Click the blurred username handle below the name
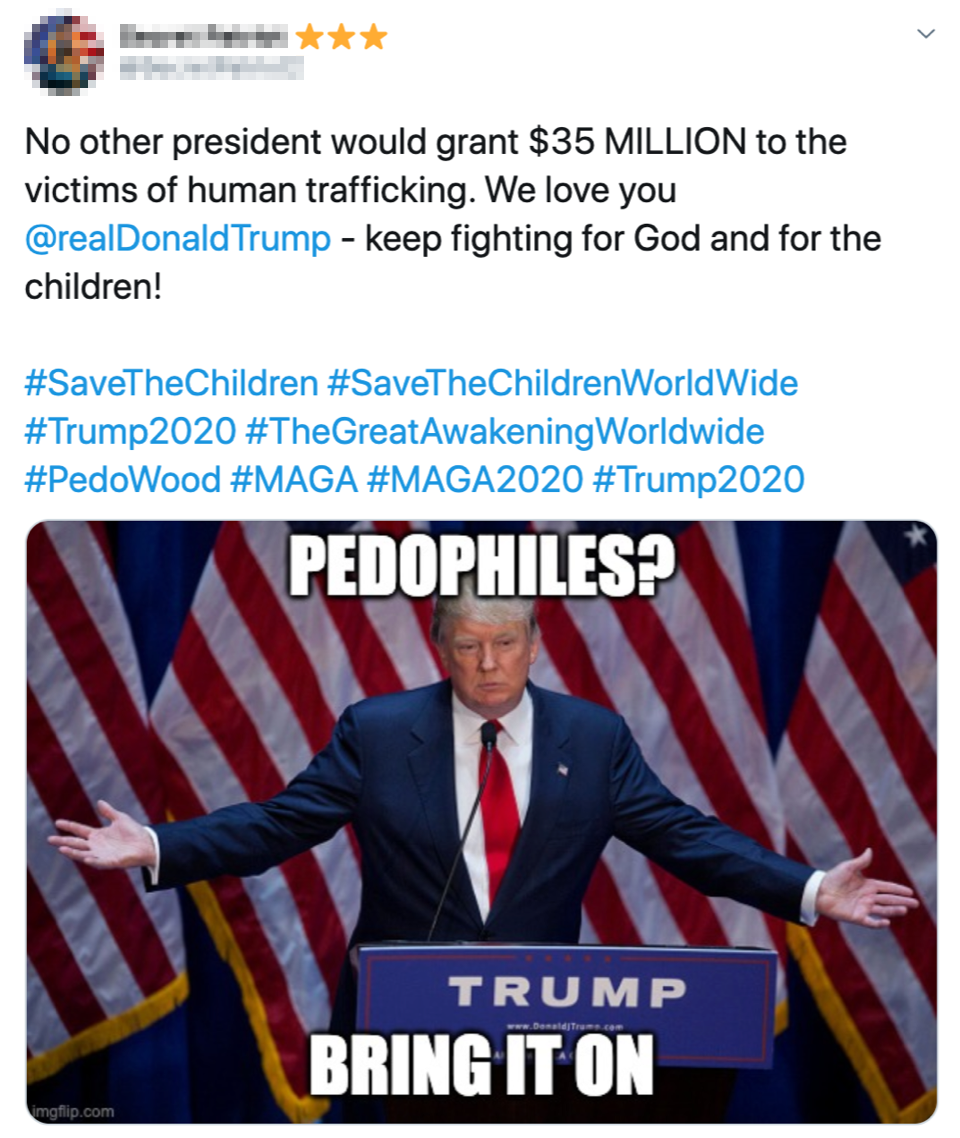Image resolution: width=960 pixels, height=1138 pixels. tap(210, 69)
